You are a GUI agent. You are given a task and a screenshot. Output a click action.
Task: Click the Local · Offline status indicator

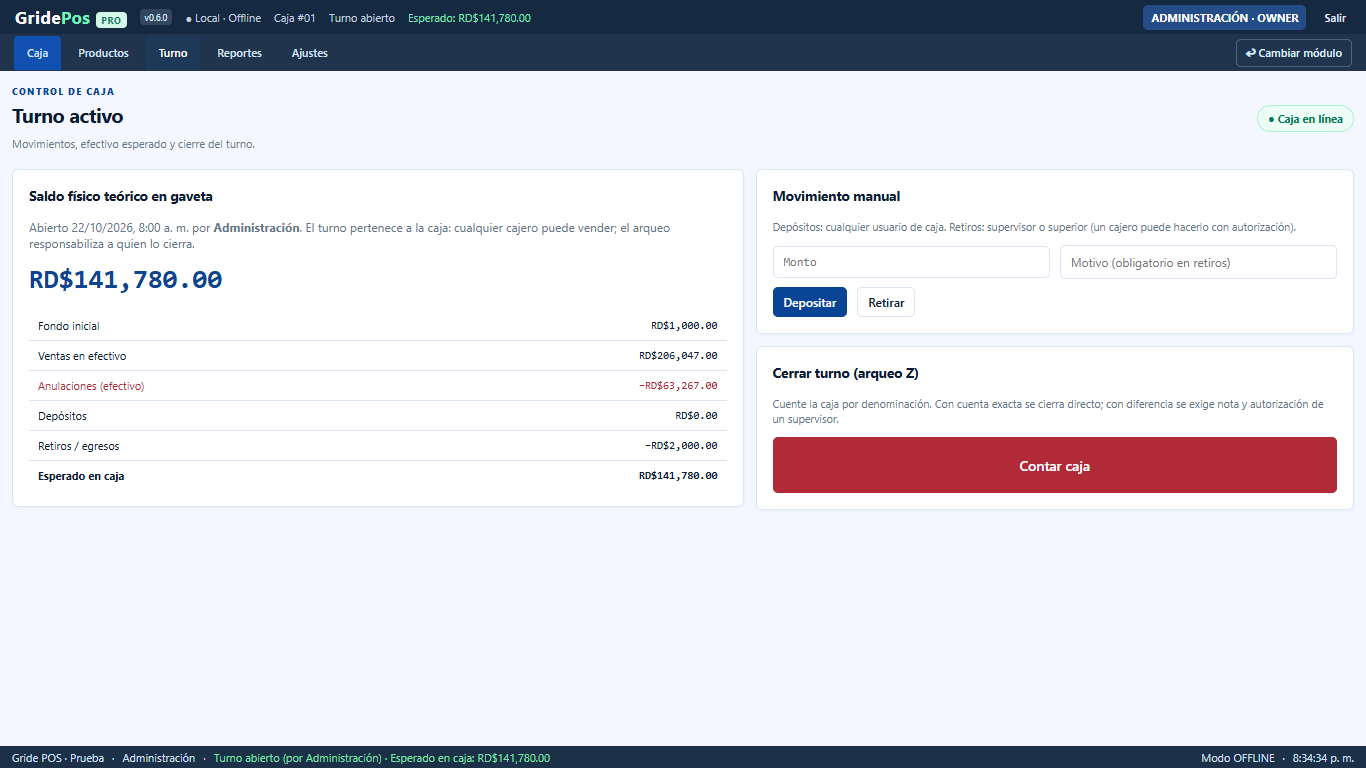tap(223, 18)
